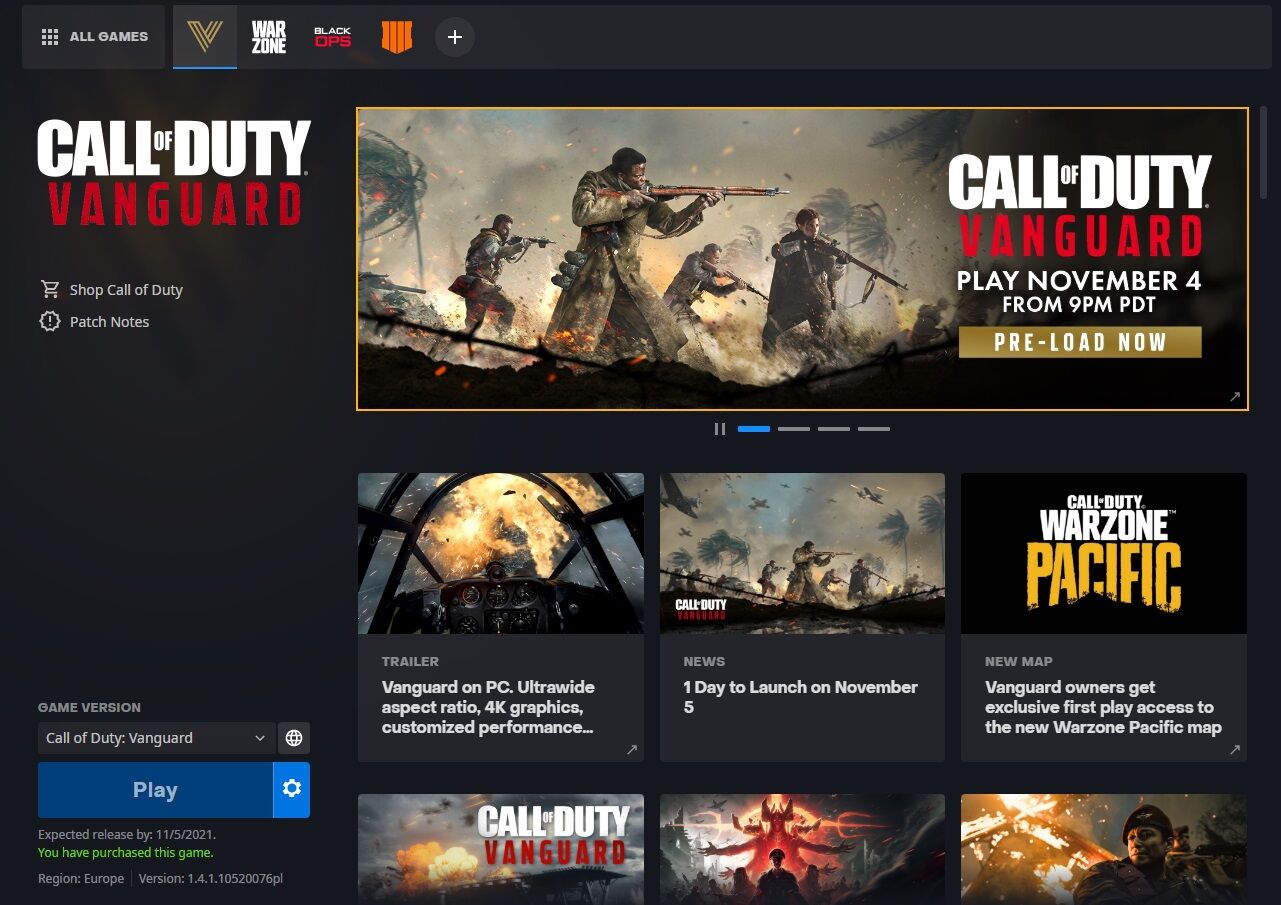Open Patch Notes link

point(109,322)
